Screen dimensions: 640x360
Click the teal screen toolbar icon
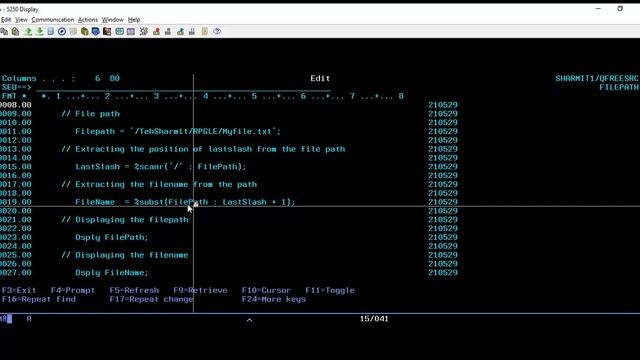(119, 31)
